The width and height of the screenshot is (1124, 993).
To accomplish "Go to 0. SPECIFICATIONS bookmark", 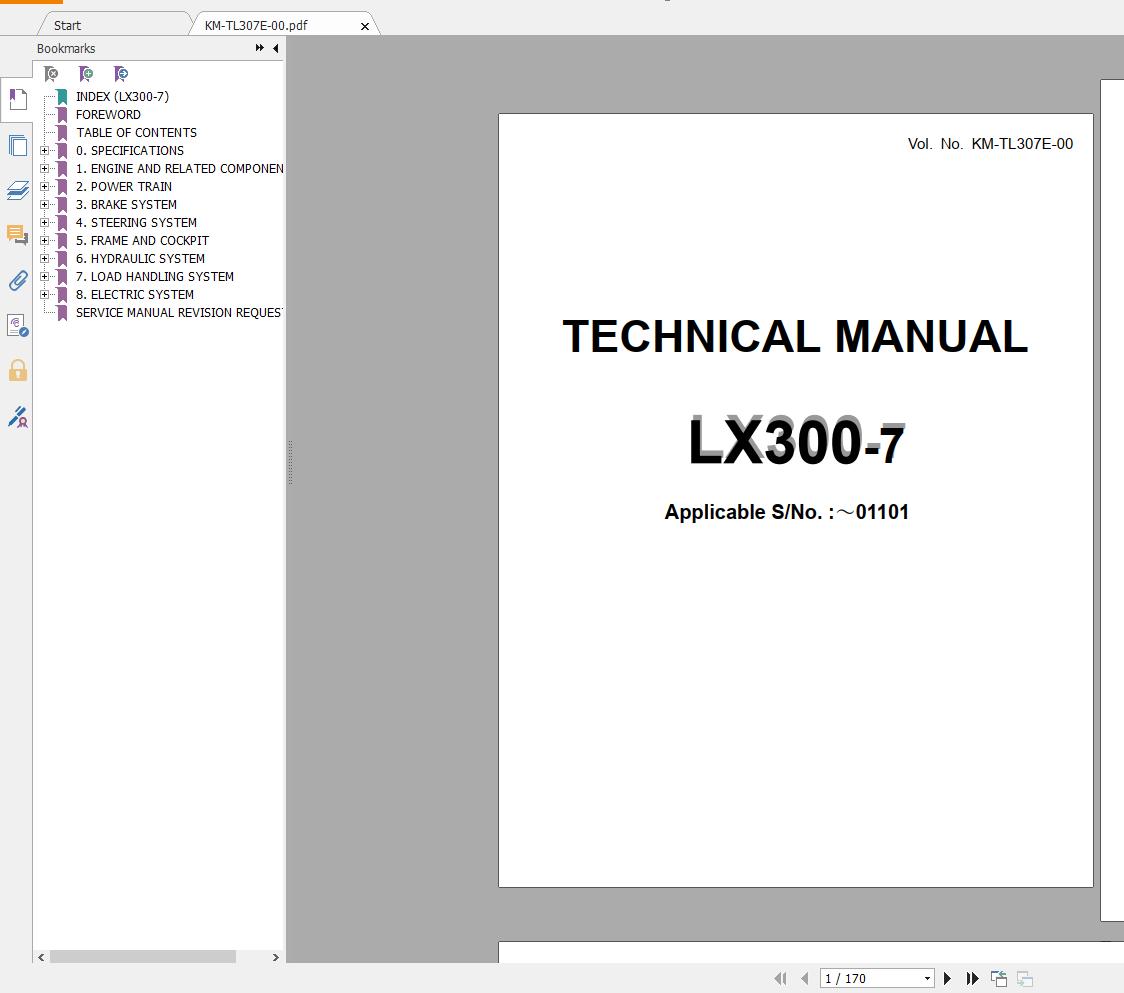I will (130, 151).
